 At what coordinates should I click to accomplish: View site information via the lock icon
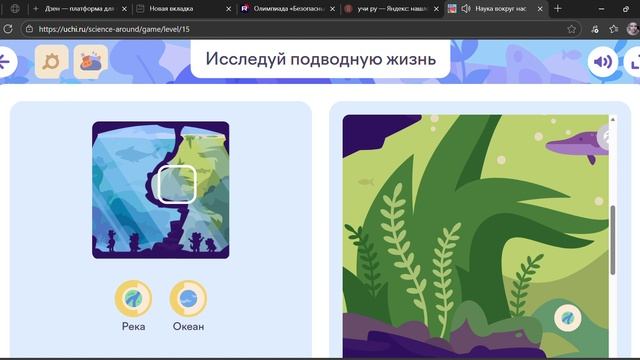(29, 29)
